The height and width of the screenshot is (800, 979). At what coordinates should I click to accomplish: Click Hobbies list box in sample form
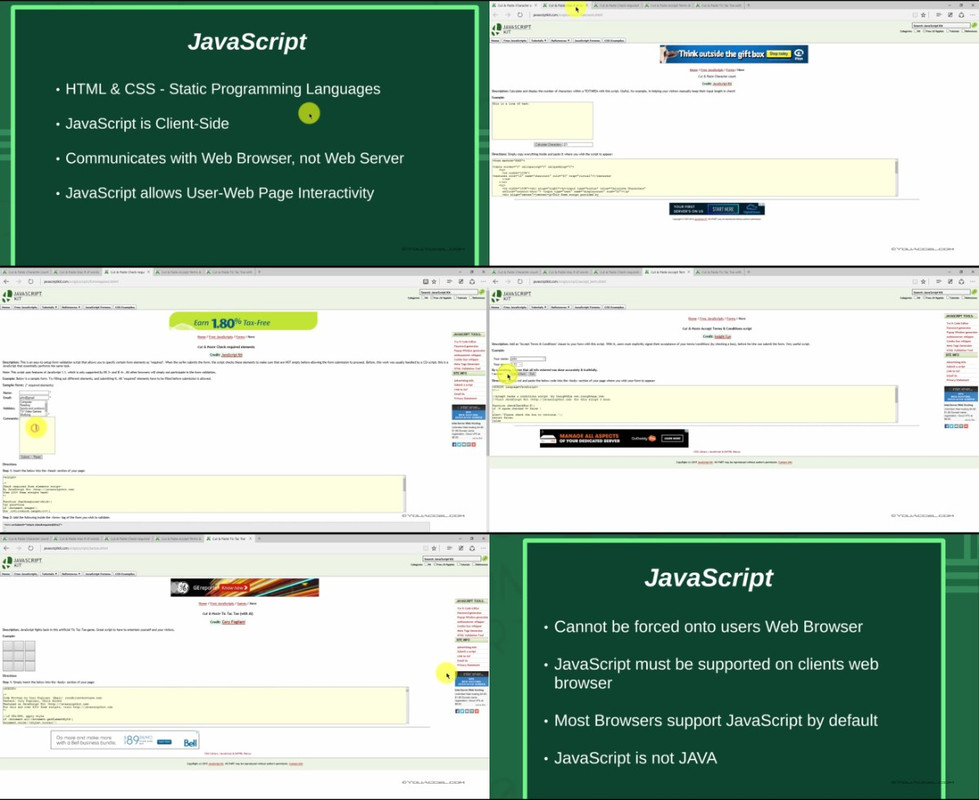[33, 408]
